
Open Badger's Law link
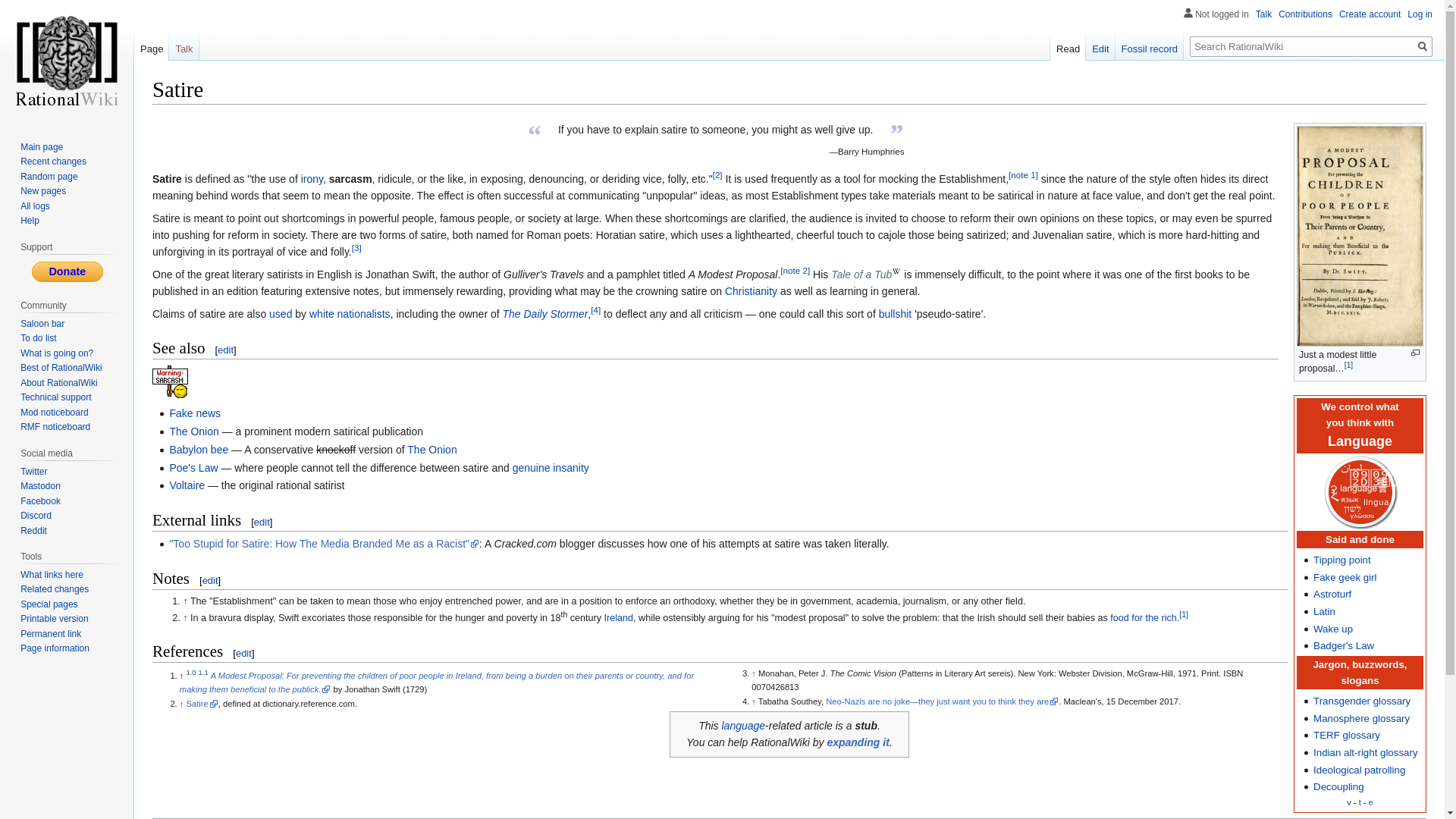1343,646
